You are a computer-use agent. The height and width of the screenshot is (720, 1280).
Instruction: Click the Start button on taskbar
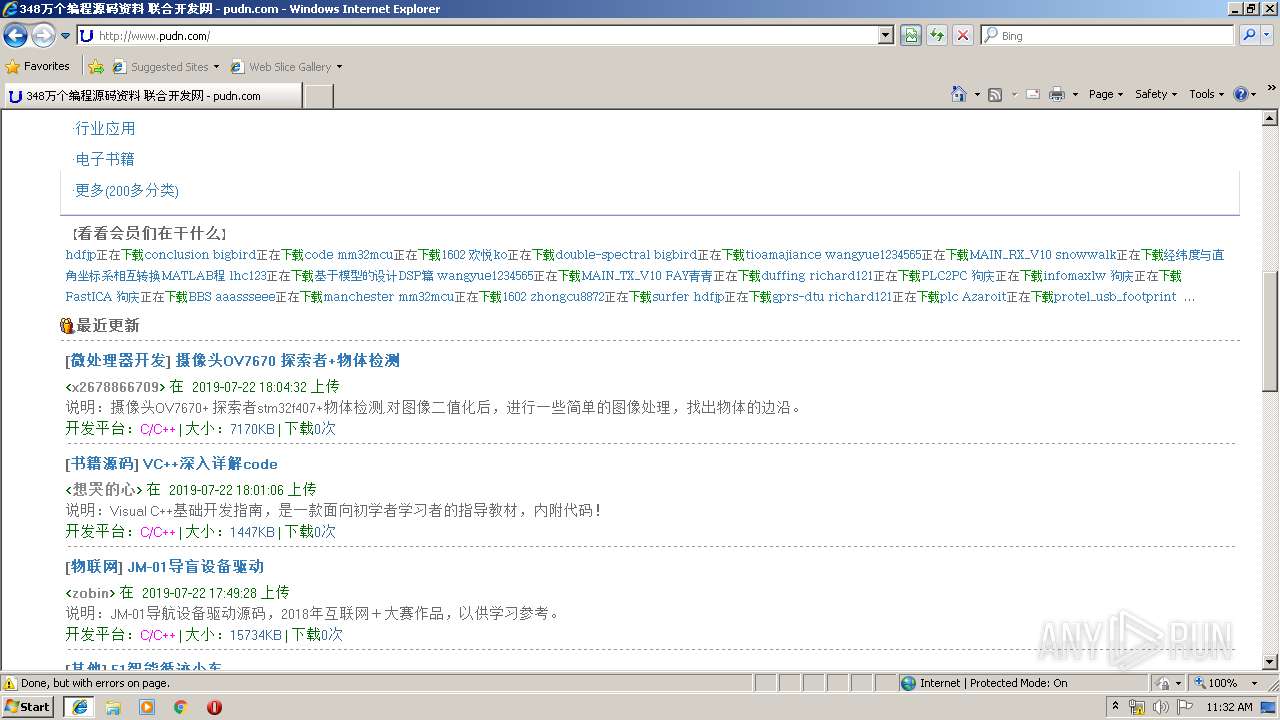point(27,707)
